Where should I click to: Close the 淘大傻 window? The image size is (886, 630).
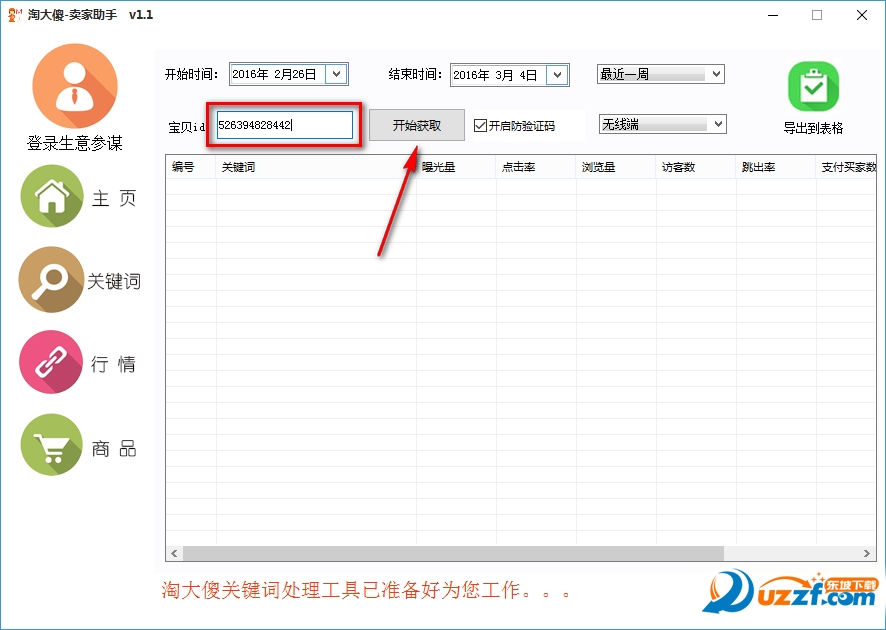click(x=862, y=15)
